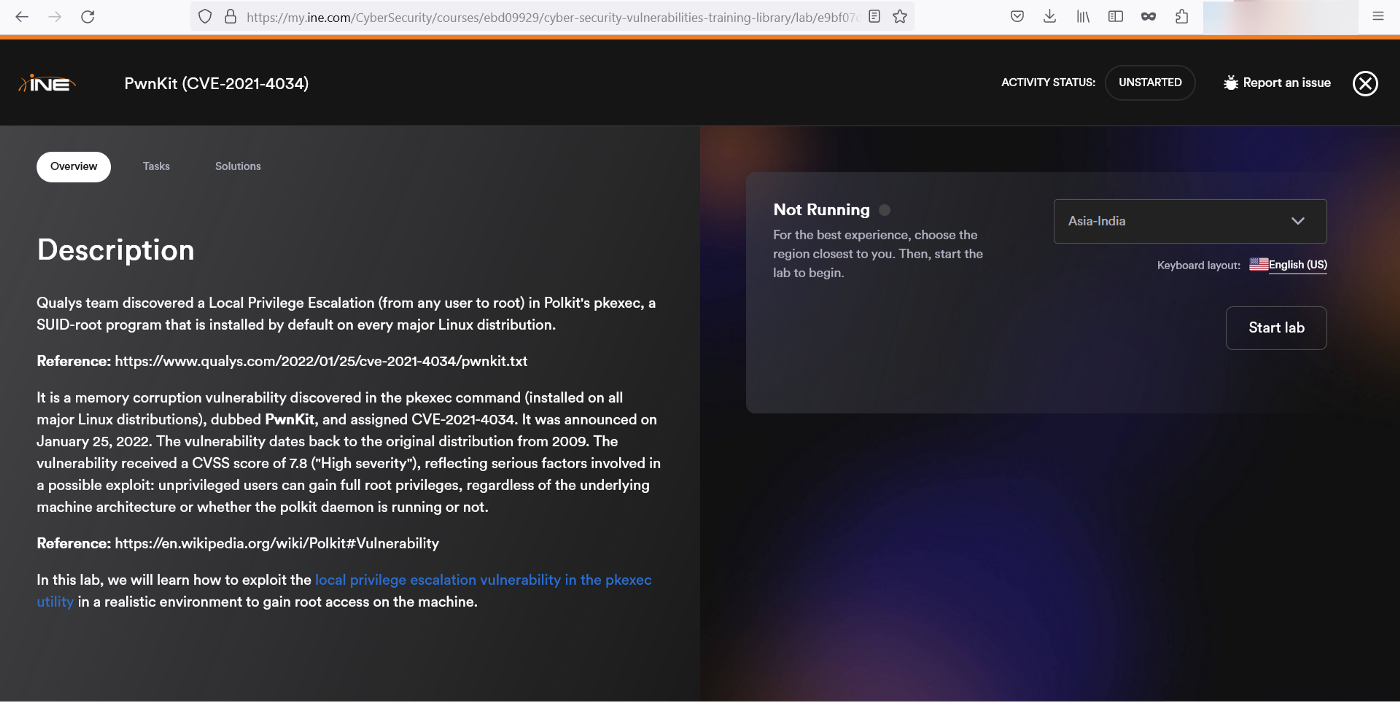Image resolution: width=1400 pixels, height=702 pixels.
Task: Close the lab with the X icon
Action: click(x=1365, y=84)
